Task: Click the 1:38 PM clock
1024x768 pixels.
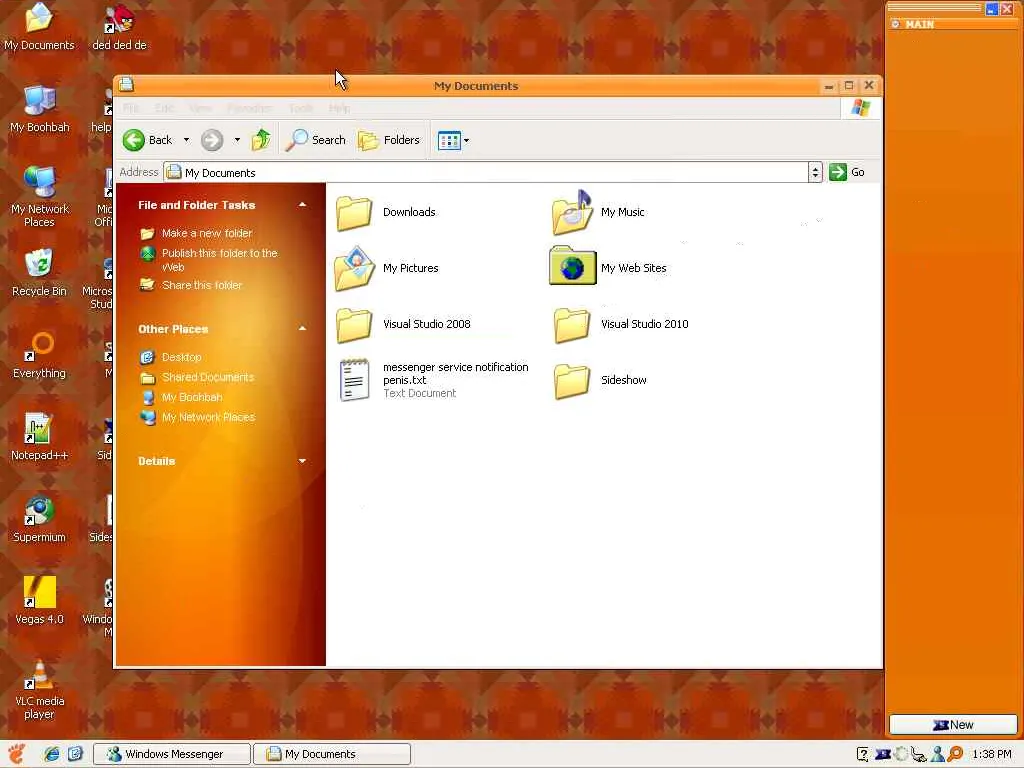Action: pos(991,754)
